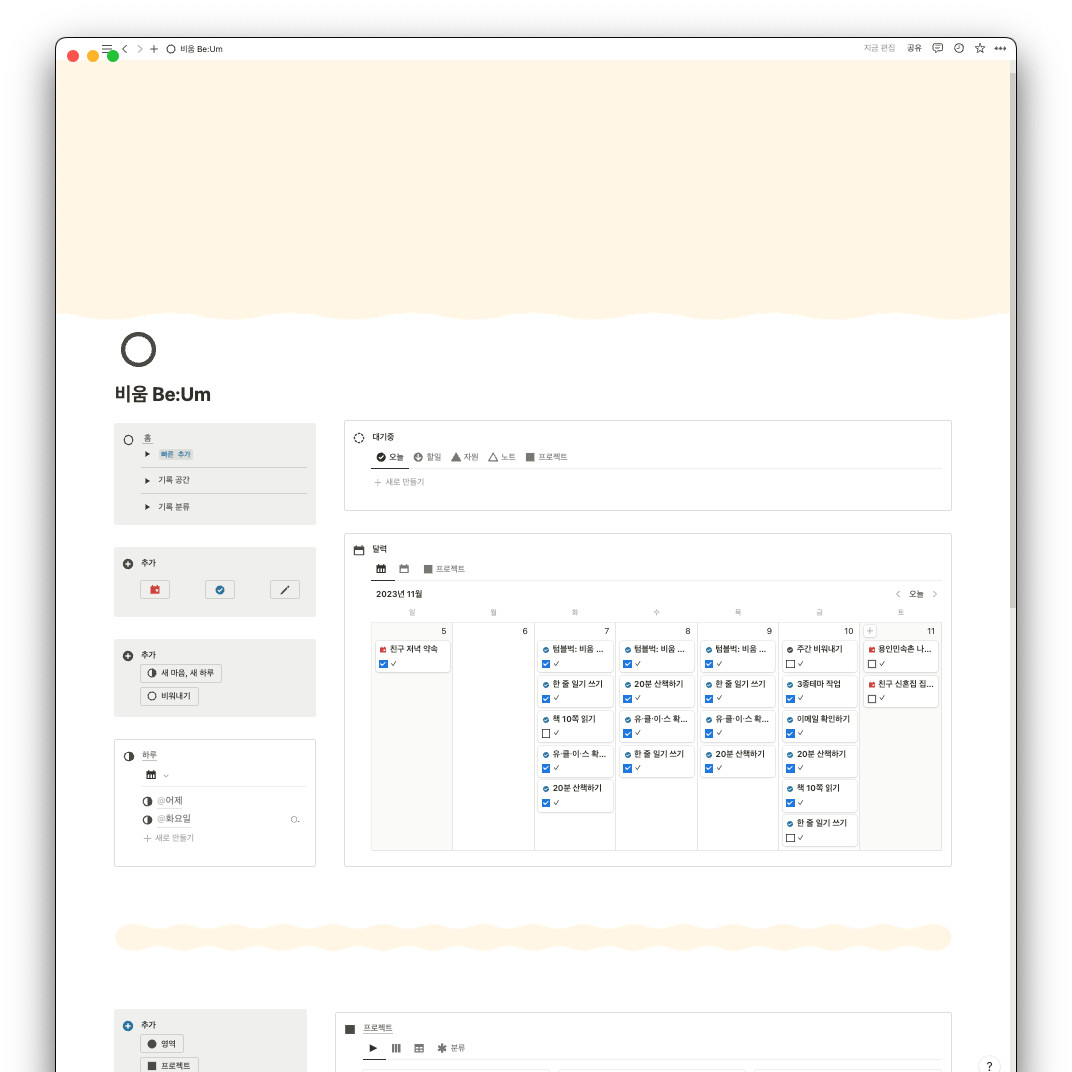The image size is (1072, 1072).
Task: Open the sidebar hamburger menu icon
Action: [x=107, y=49]
